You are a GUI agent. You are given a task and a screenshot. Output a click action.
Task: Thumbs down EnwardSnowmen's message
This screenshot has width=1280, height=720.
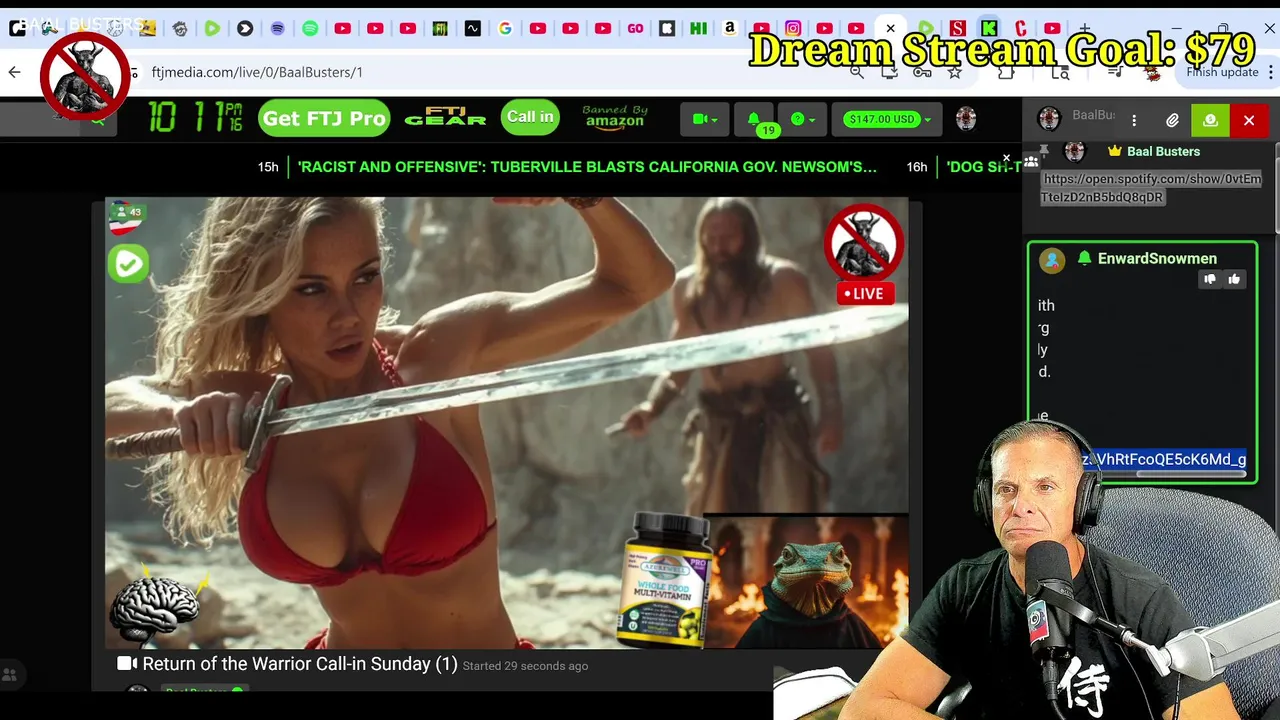point(1210,279)
